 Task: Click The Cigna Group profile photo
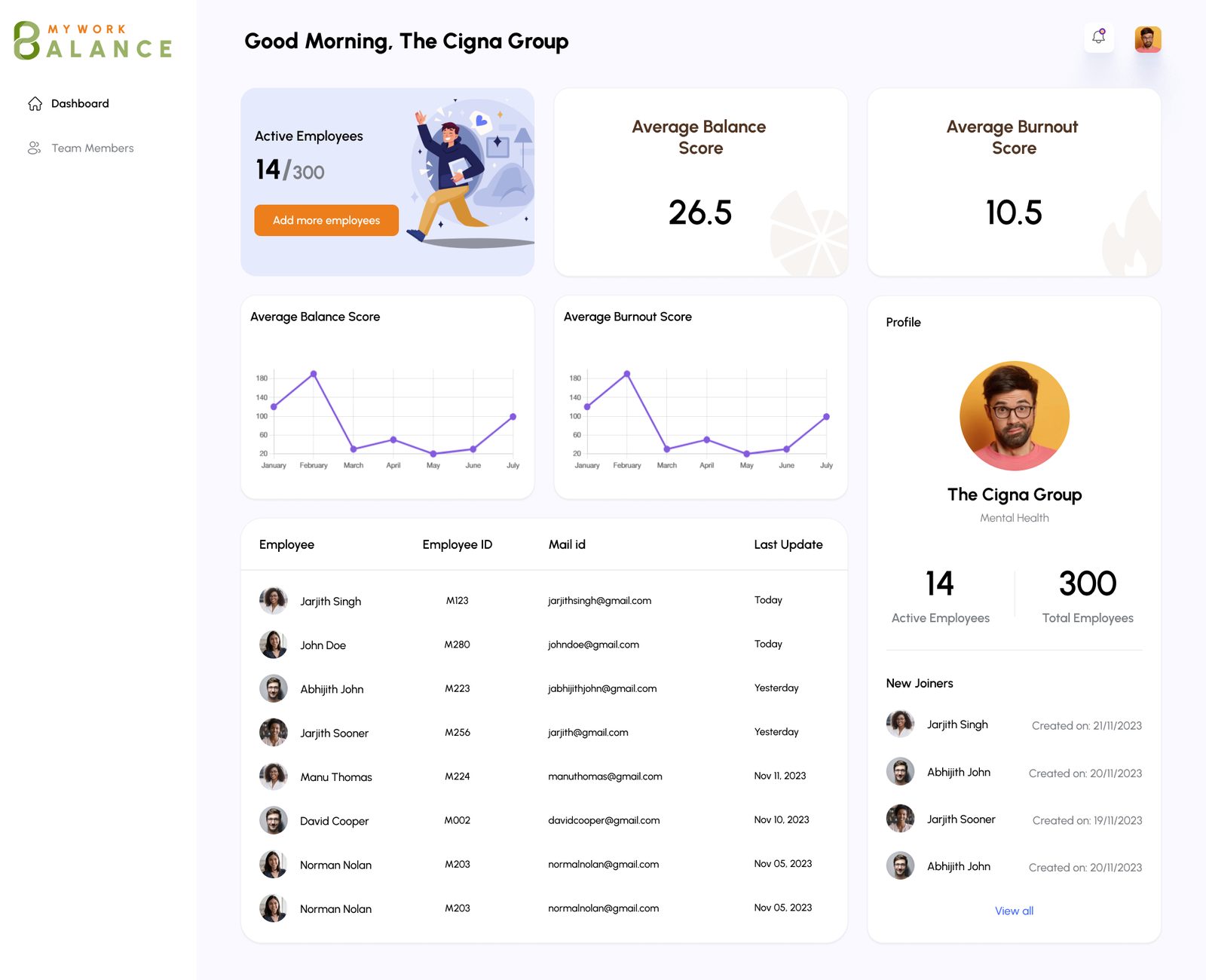point(1015,416)
